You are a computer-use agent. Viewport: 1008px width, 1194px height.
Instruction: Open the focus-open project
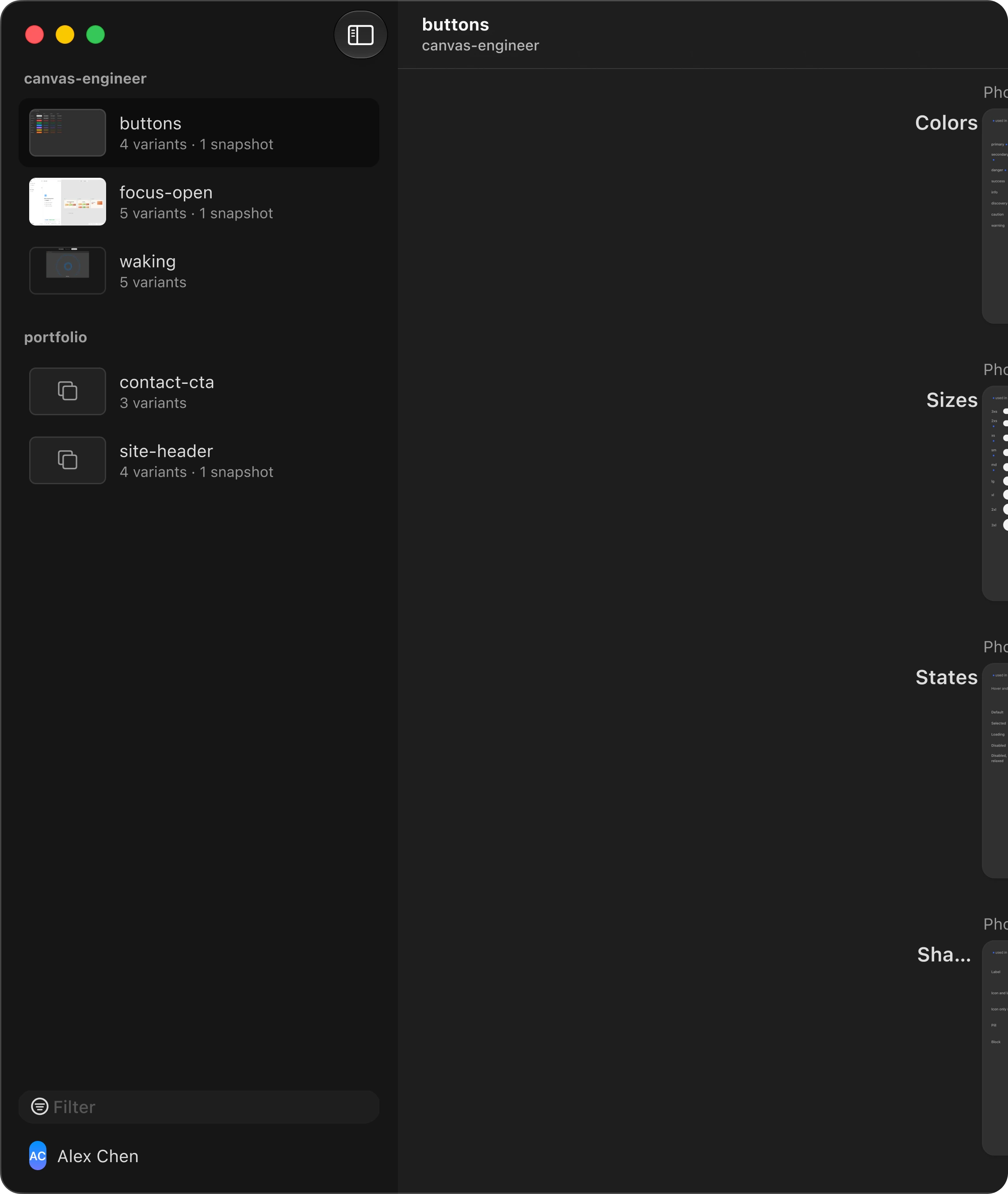pyautogui.click(x=199, y=202)
